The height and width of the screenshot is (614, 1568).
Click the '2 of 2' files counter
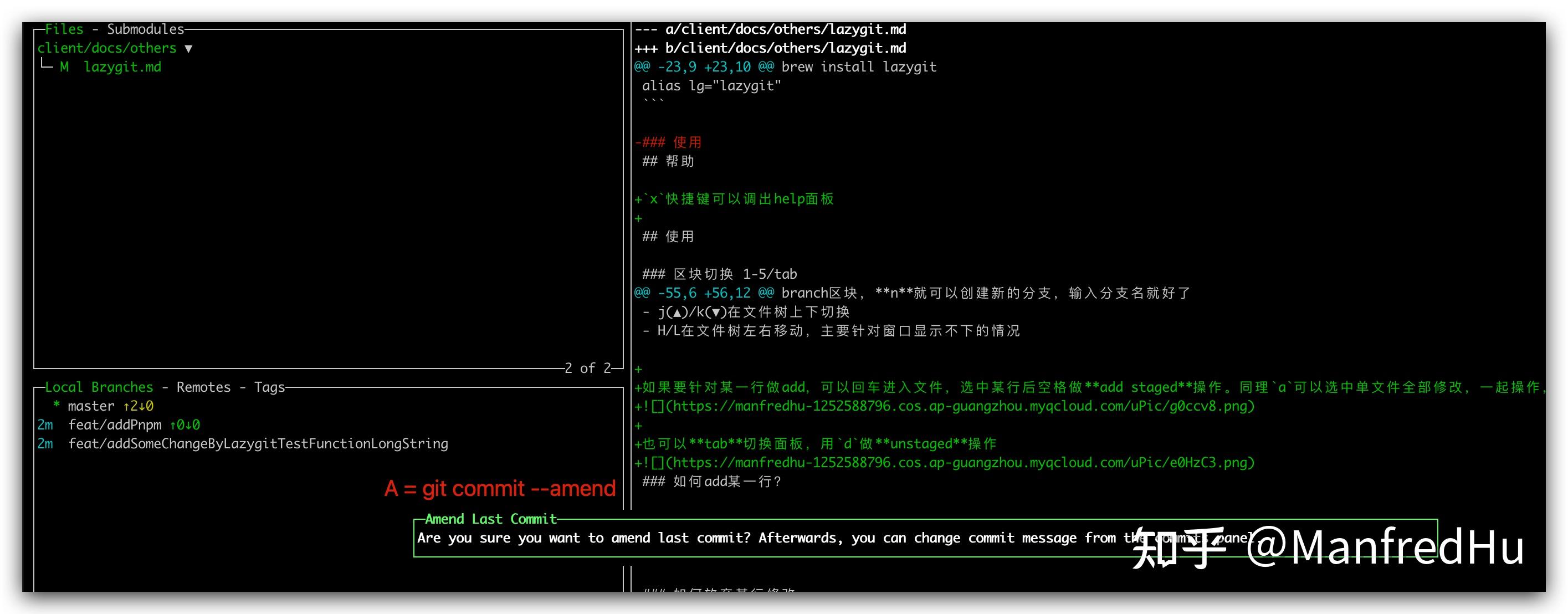point(587,368)
